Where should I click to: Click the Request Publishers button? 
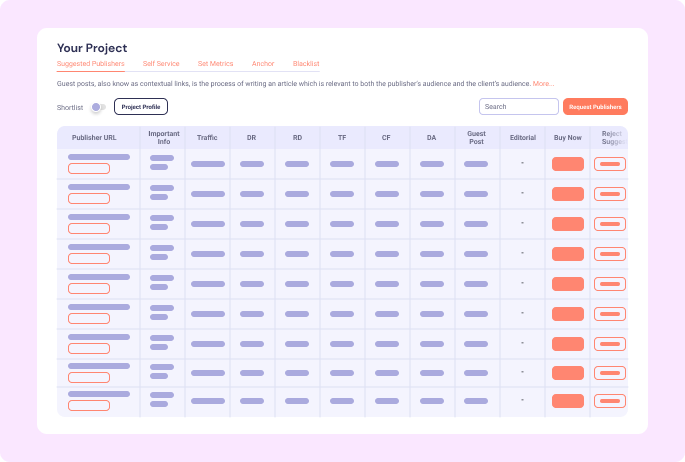click(x=595, y=107)
